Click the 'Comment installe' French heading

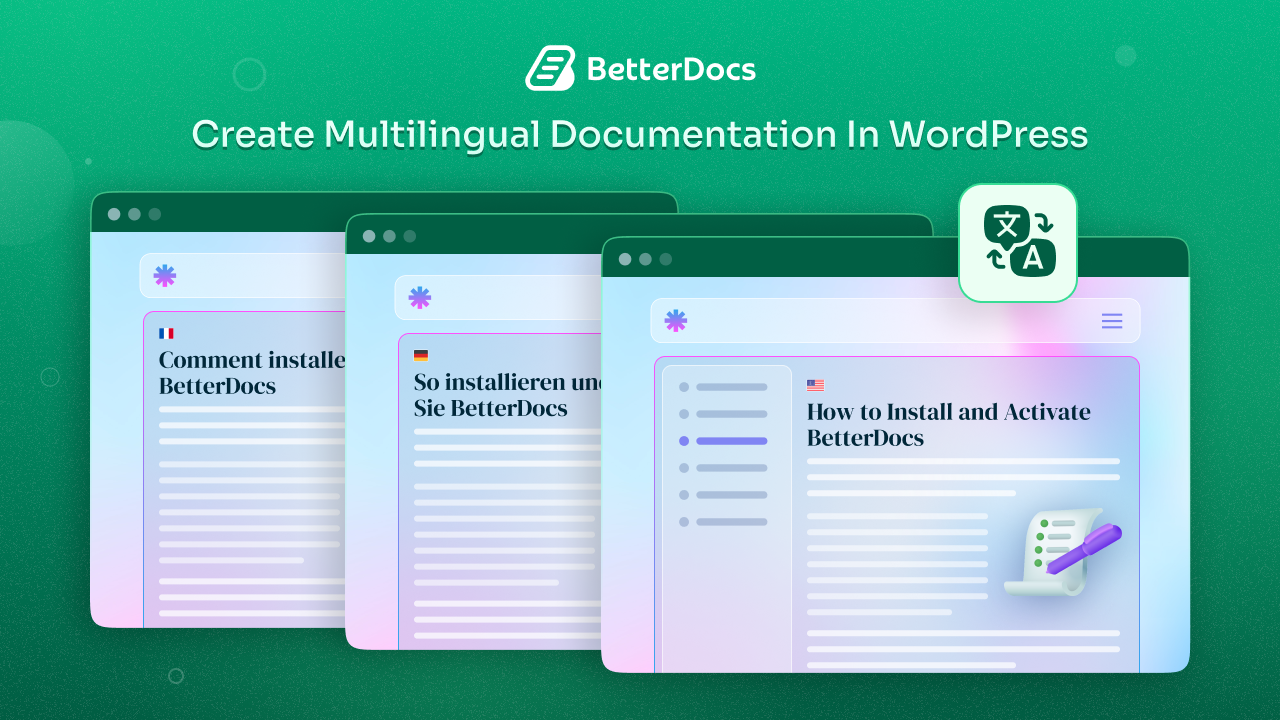click(x=252, y=373)
